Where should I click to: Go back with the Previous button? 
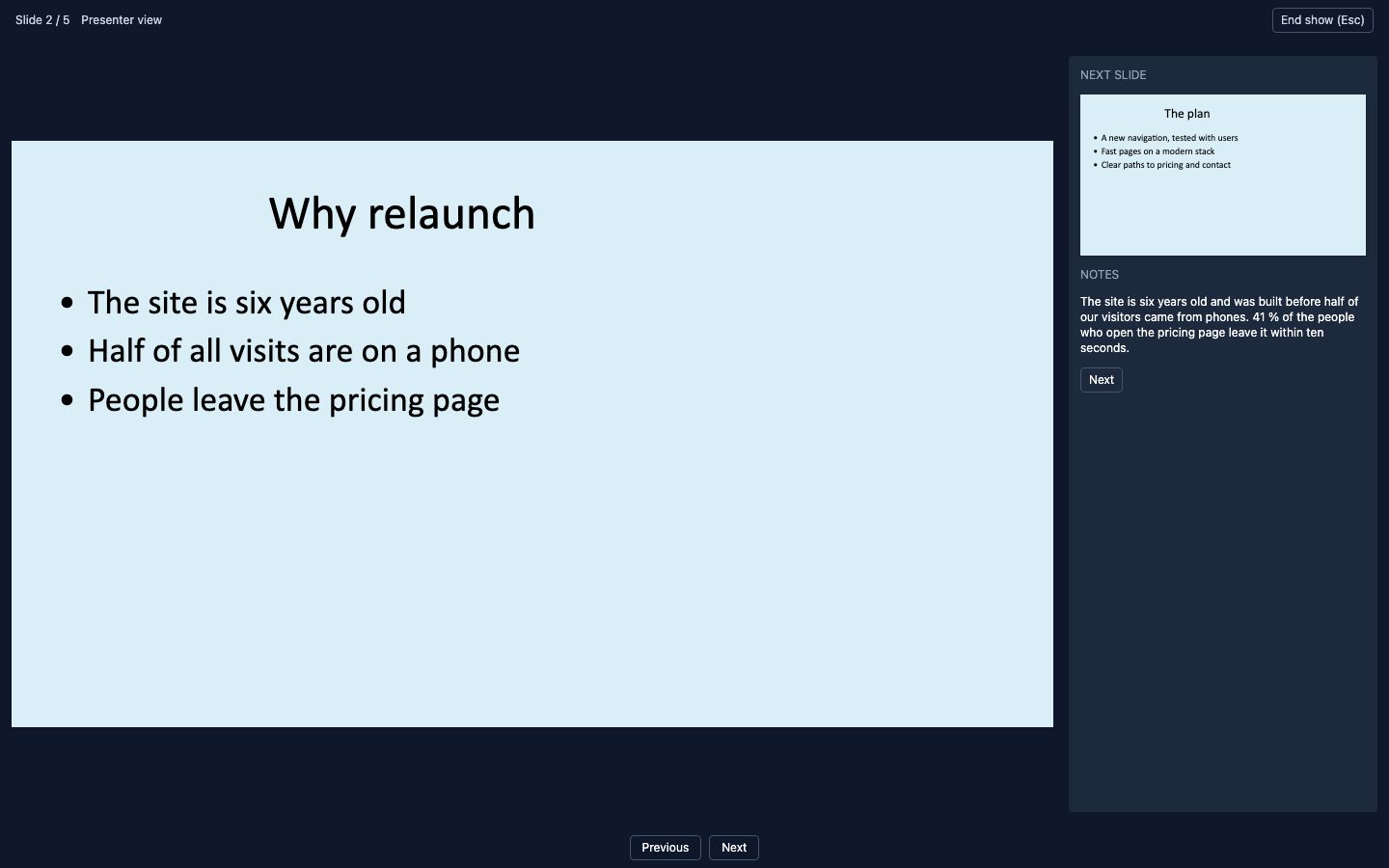click(x=666, y=848)
